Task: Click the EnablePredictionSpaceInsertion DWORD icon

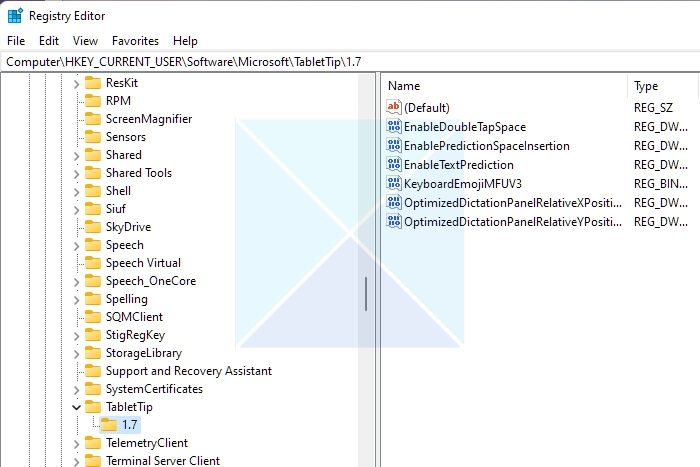Action: click(394, 146)
